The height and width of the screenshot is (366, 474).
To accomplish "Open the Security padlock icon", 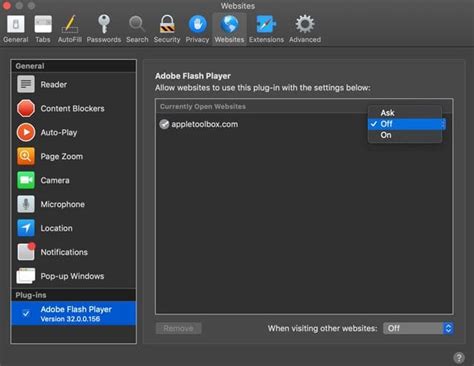I will click(x=167, y=24).
